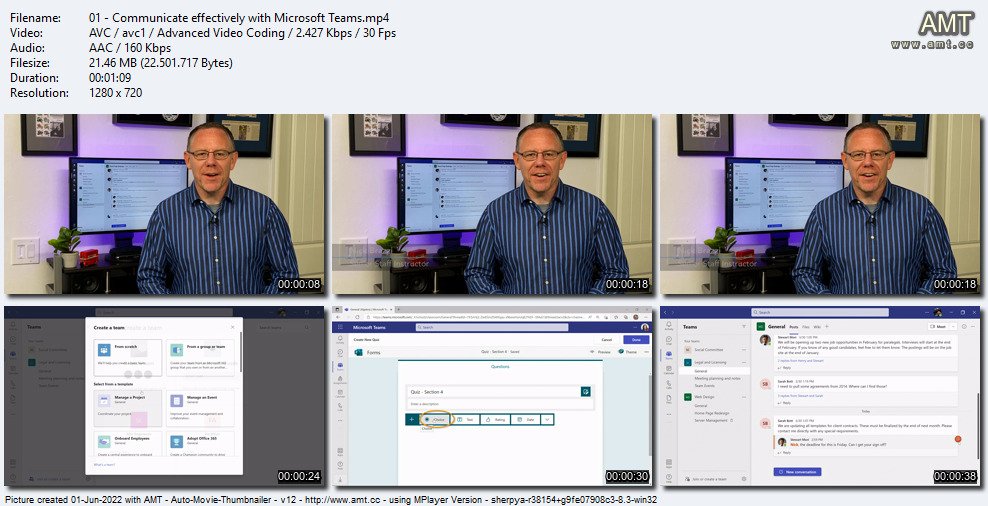Select Manage a Project template
Screen dimensions: 988x506
[128, 408]
